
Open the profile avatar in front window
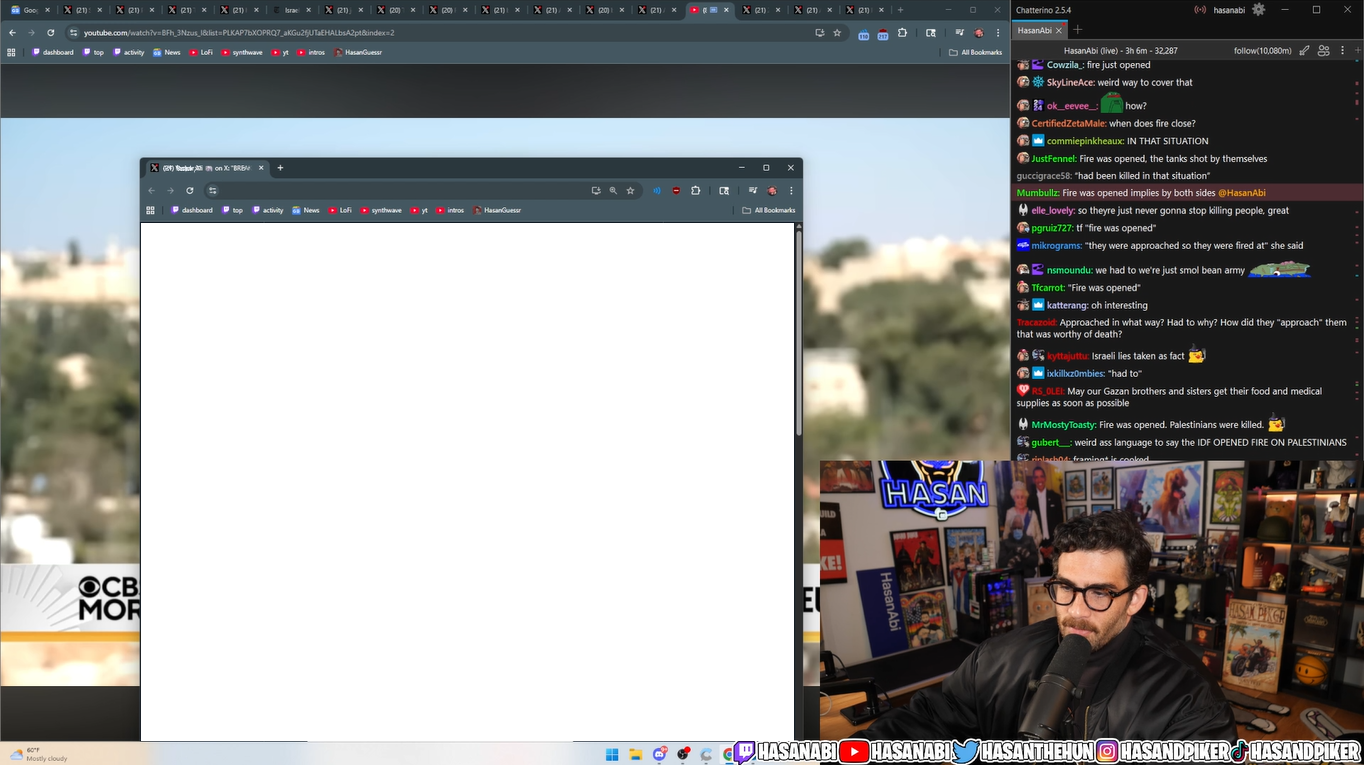click(772, 190)
